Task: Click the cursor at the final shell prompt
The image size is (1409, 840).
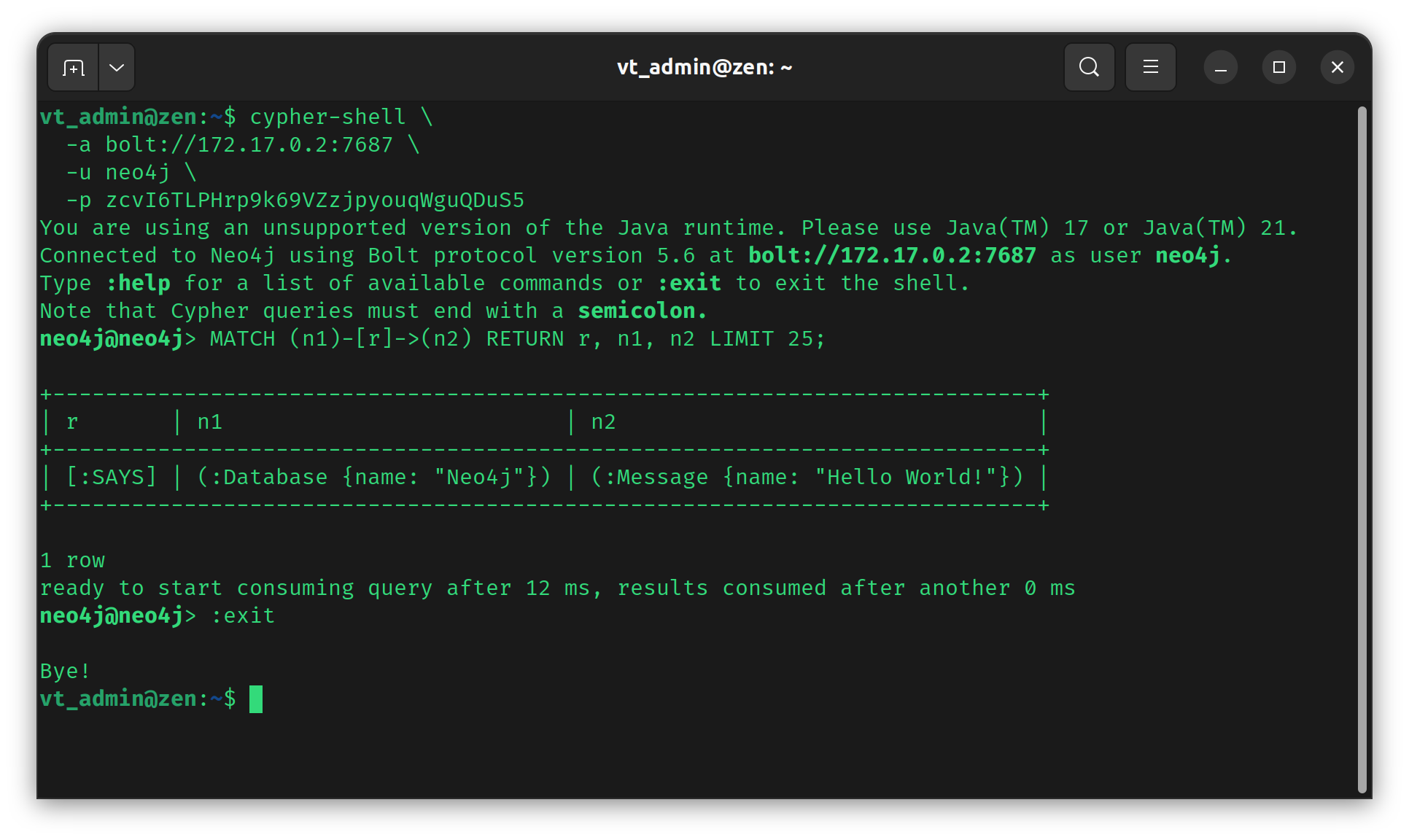Action: click(x=256, y=699)
